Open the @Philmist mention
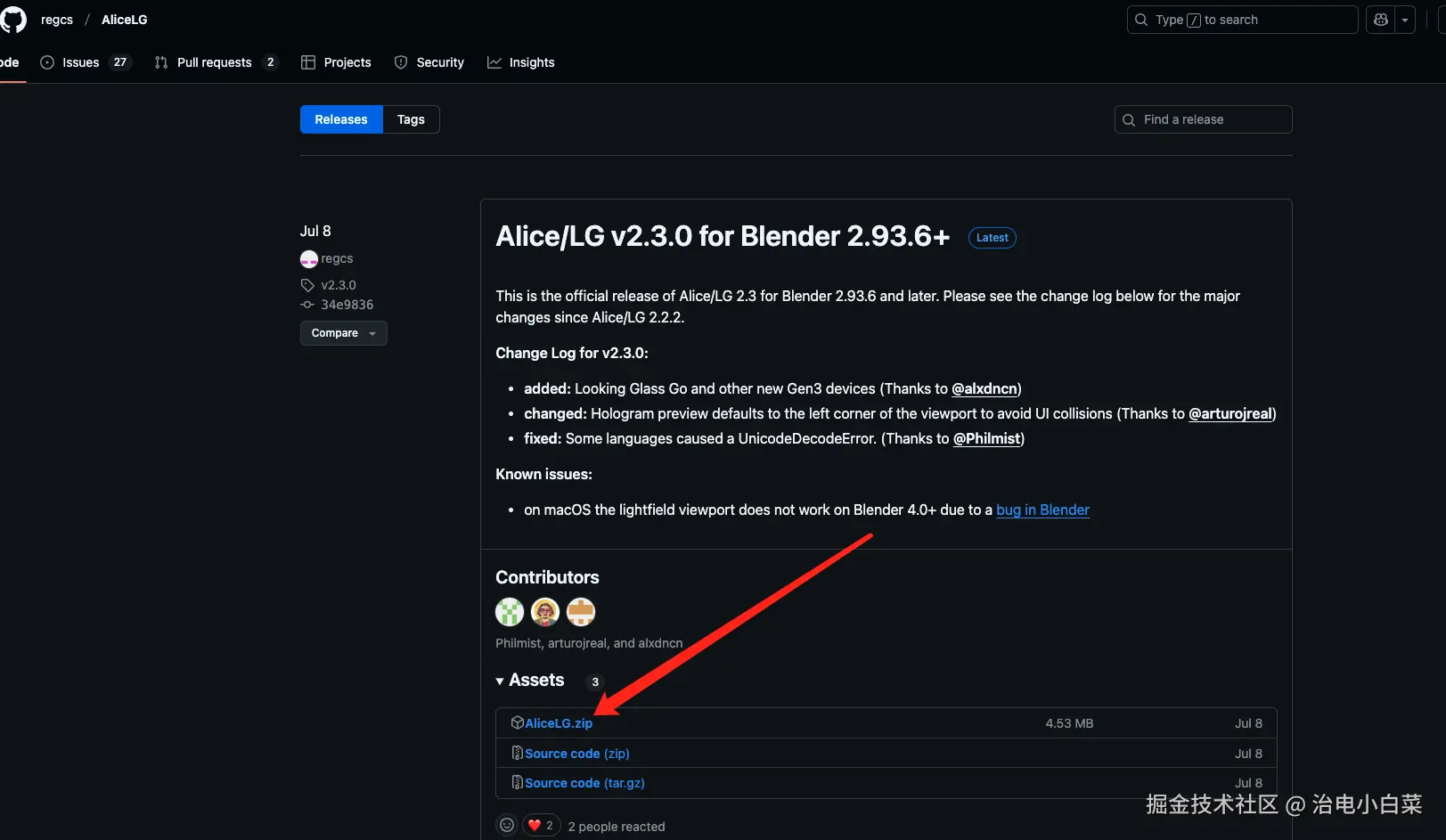 [987, 438]
